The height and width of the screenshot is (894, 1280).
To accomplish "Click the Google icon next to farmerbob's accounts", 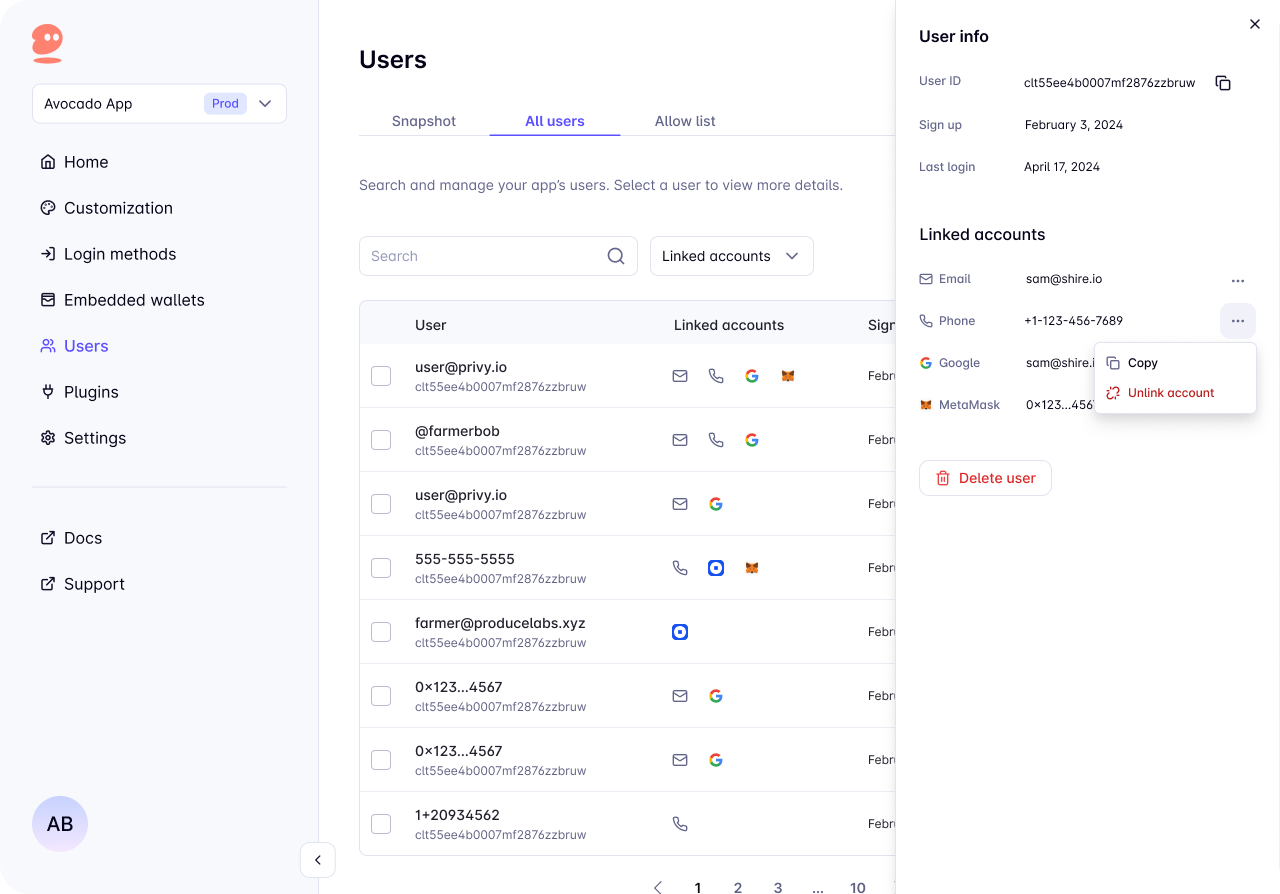I will pyautogui.click(x=751, y=439).
